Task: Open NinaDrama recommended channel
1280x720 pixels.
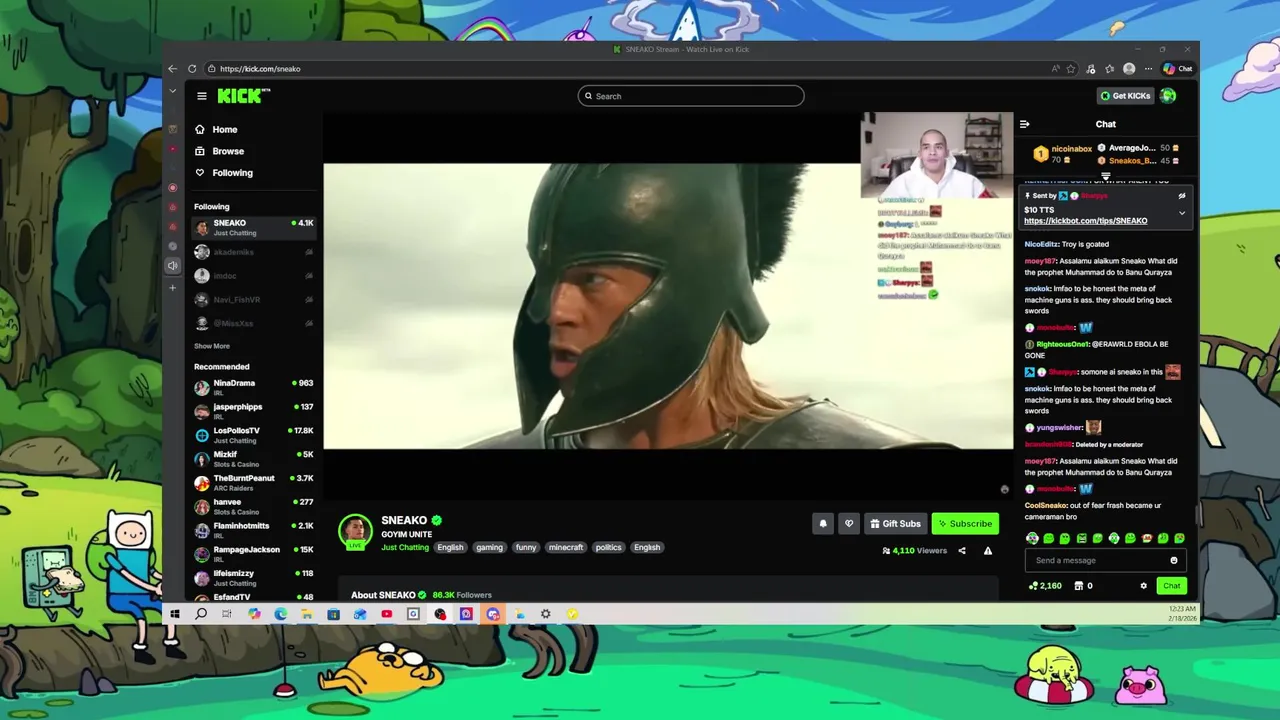Action: coord(254,387)
